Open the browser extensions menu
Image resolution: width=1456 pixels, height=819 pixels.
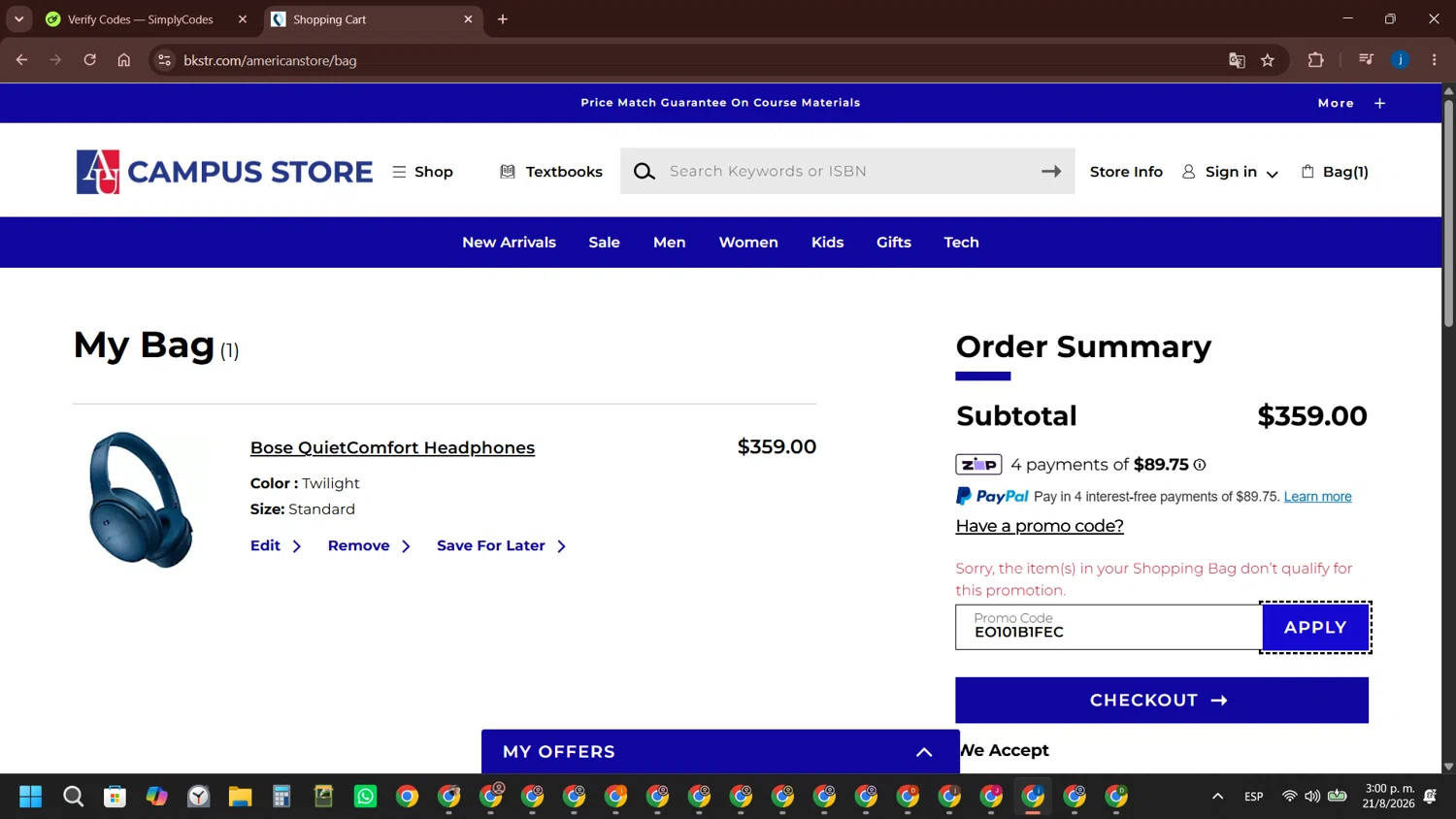click(1316, 60)
